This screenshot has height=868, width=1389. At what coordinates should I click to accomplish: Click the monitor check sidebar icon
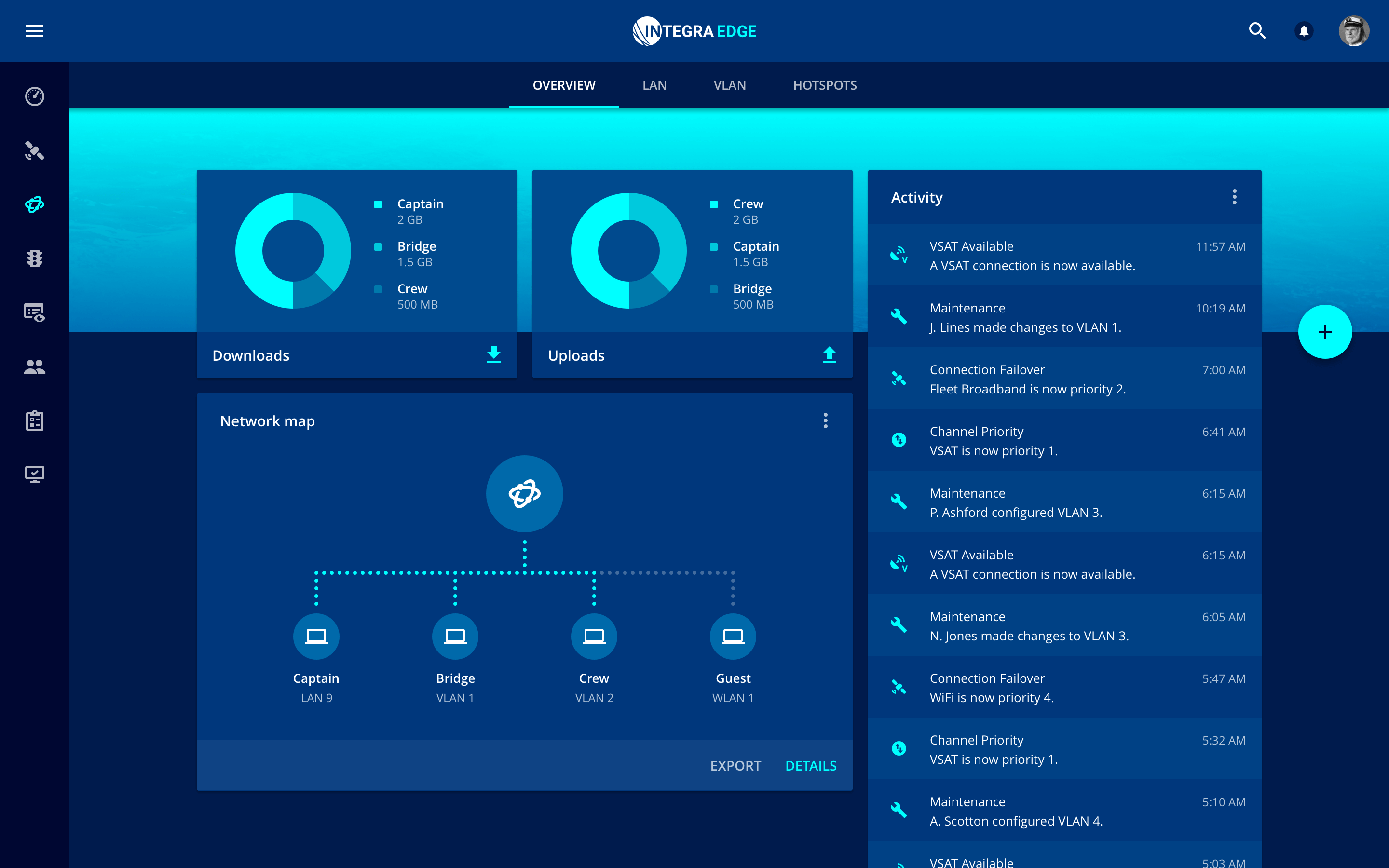[34, 474]
